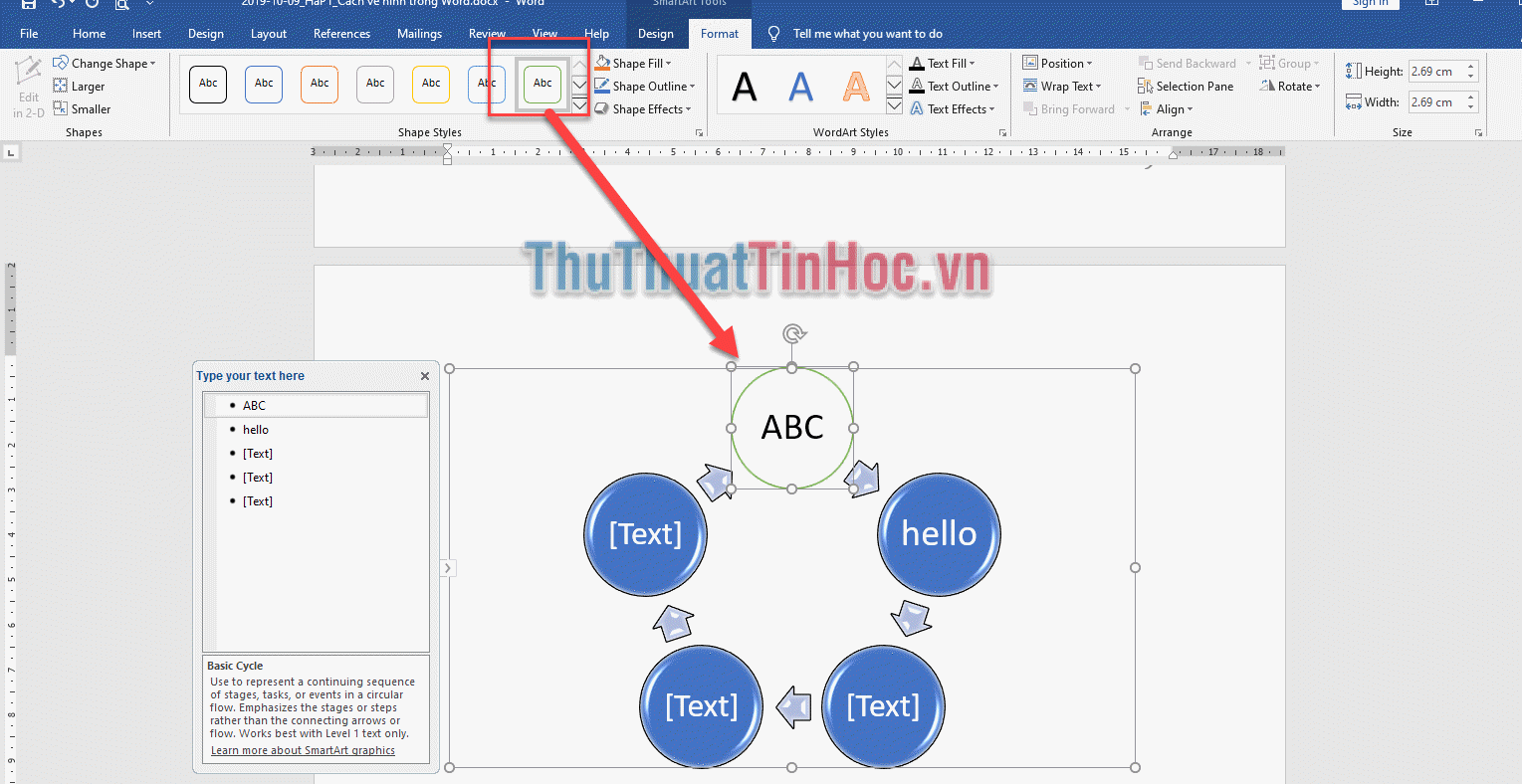The height and width of the screenshot is (784, 1522).
Task: Switch to the Home tab
Action: click(89, 34)
